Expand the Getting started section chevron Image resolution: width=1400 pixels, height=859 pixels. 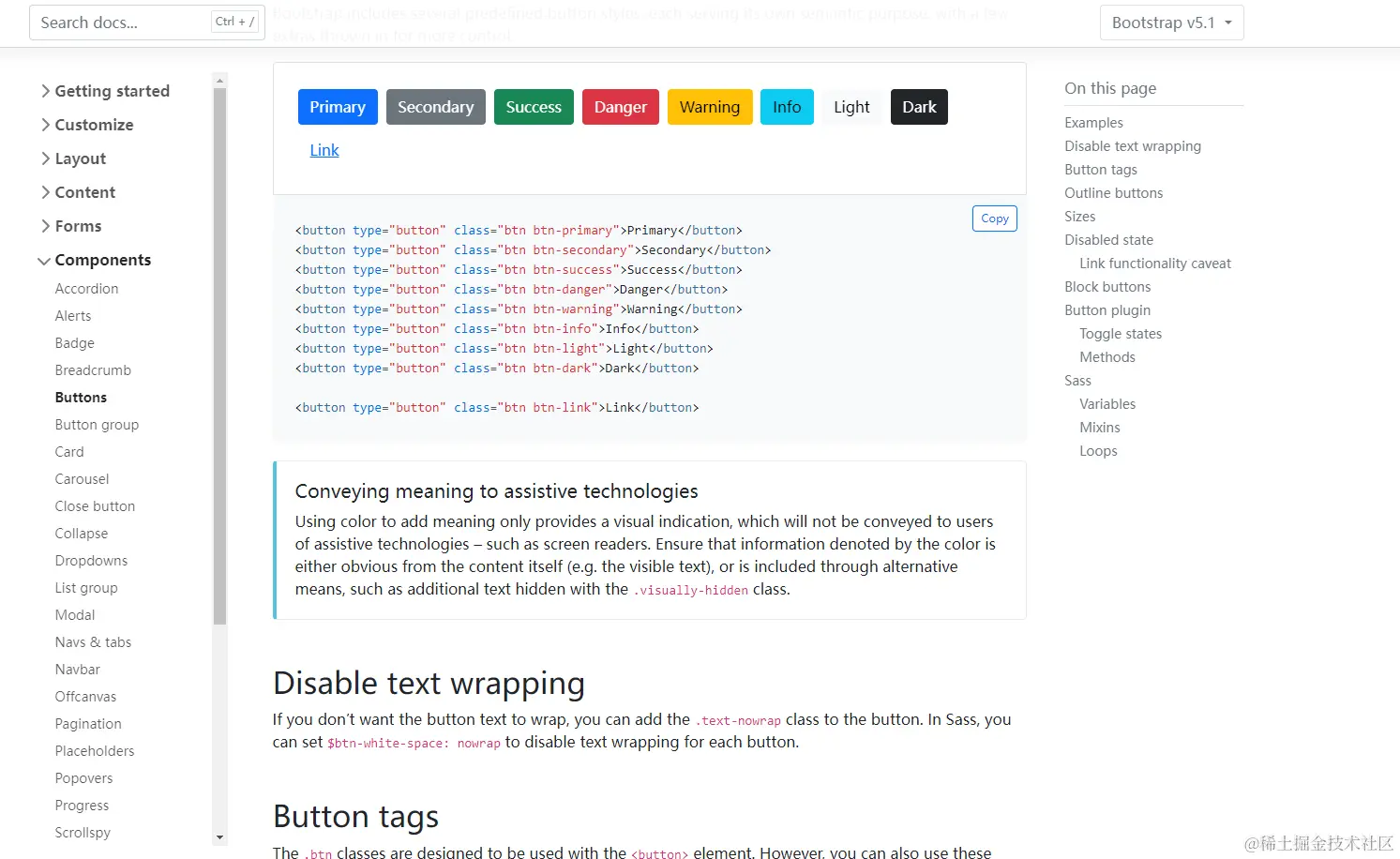(45, 91)
